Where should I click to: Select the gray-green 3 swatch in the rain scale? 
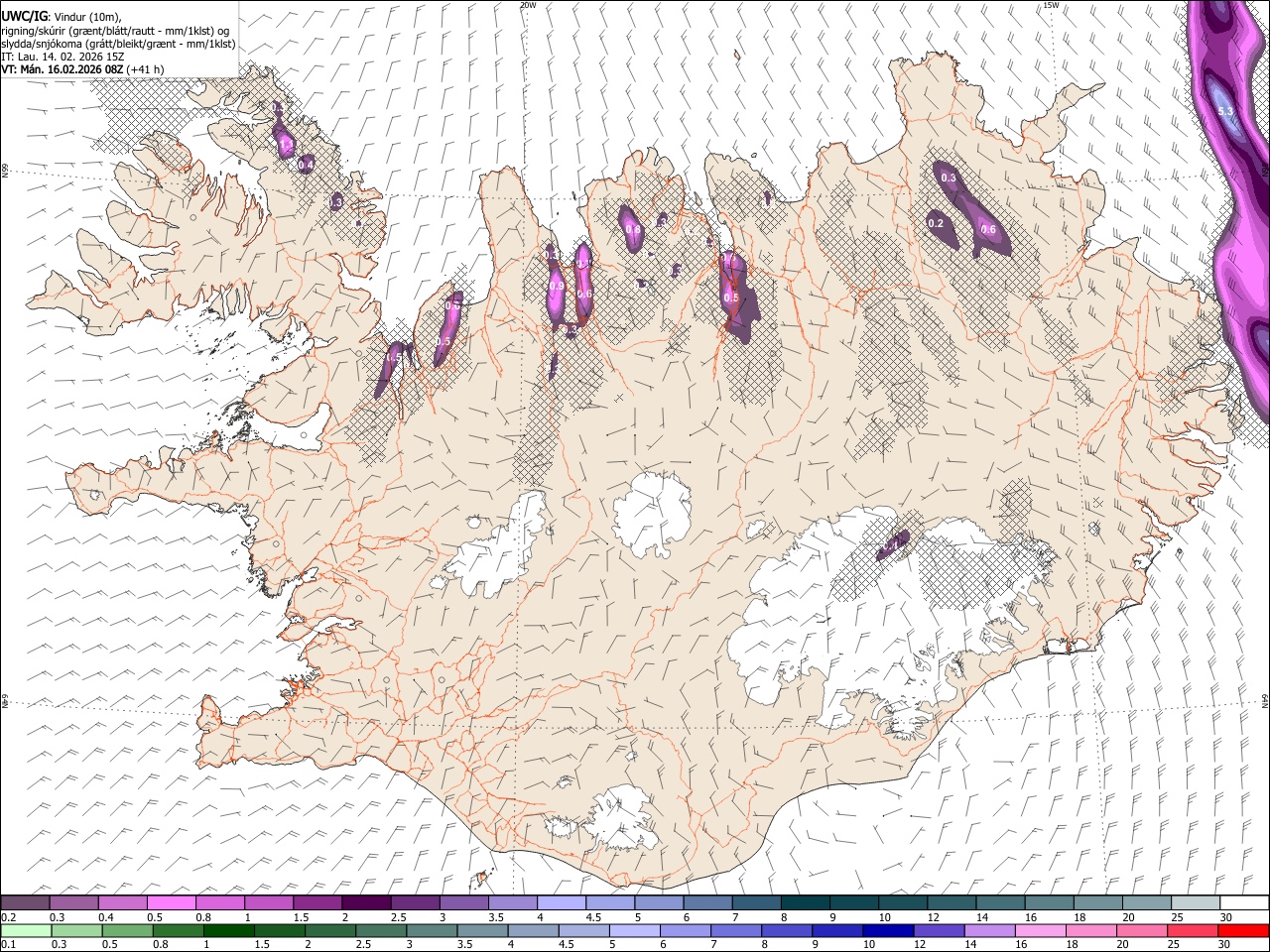[x=433, y=930]
